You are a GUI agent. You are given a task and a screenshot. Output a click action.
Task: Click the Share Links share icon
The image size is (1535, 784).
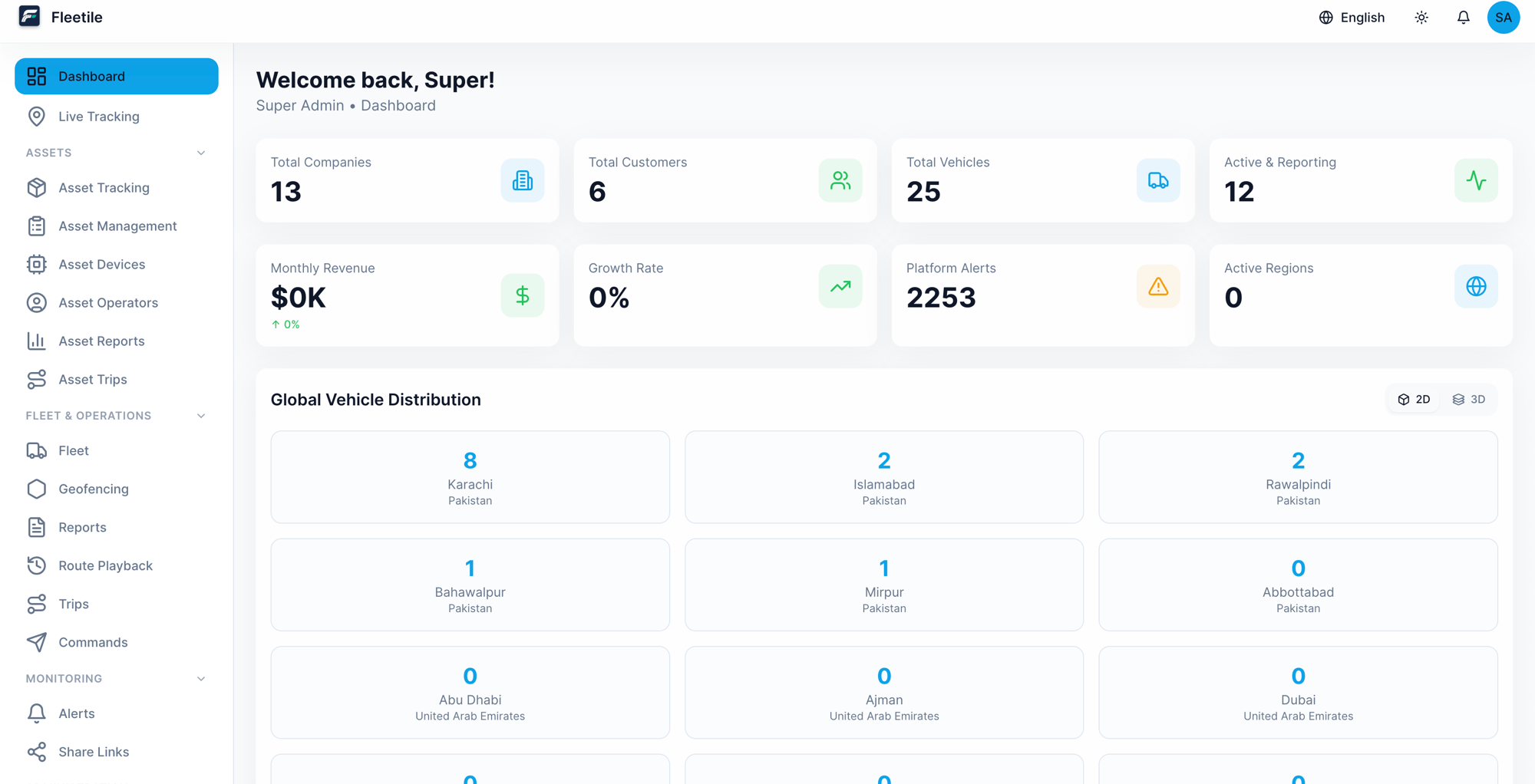tap(37, 752)
